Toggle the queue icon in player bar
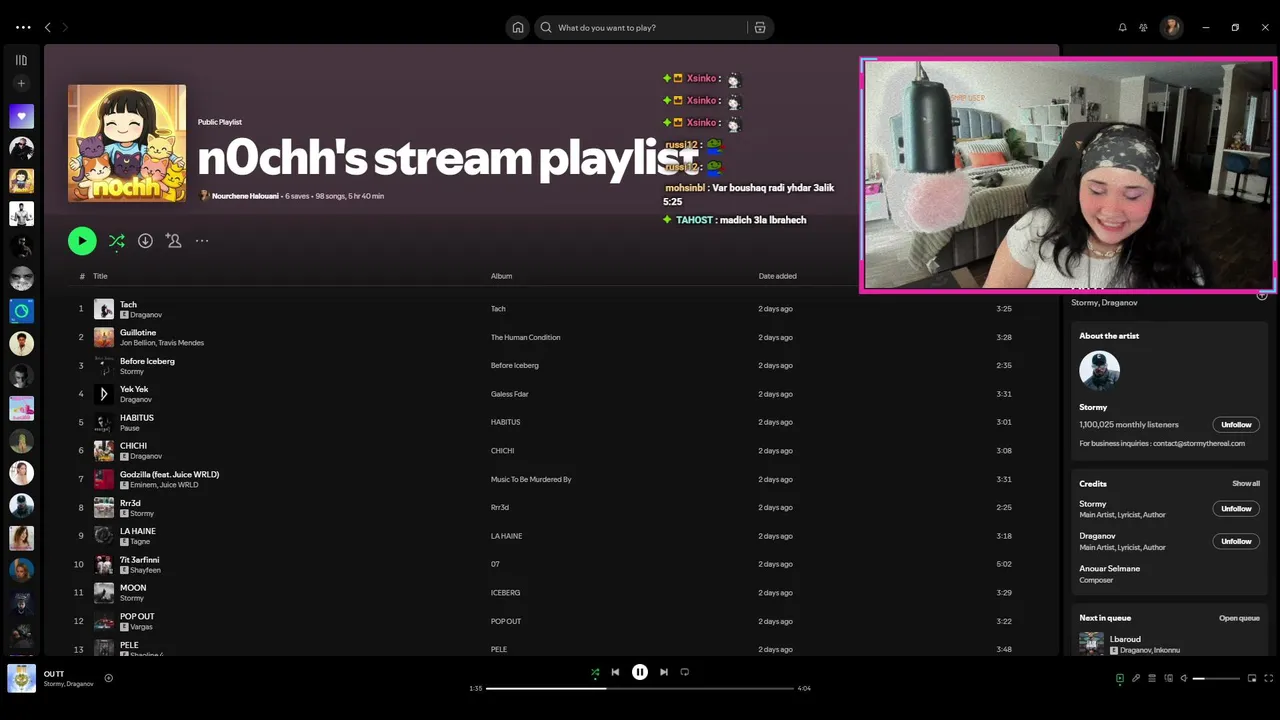Image resolution: width=1280 pixels, height=720 pixels. click(x=1152, y=679)
